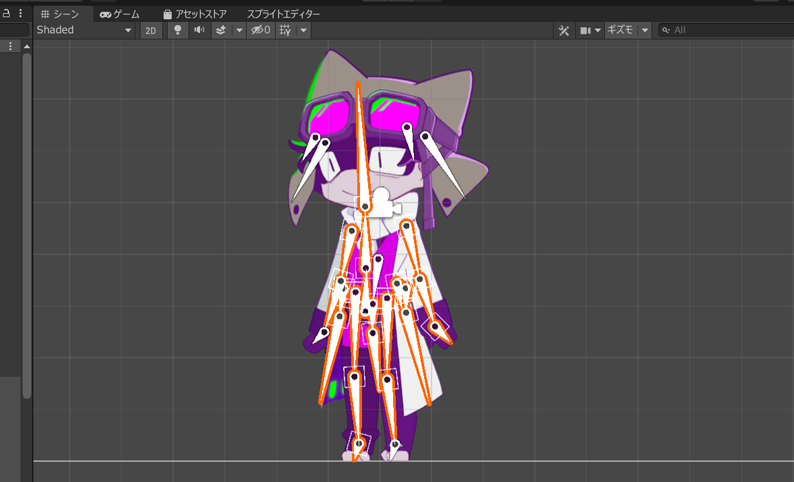The height and width of the screenshot is (482, 794).
Task: Open the component editor tools wrench icon
Action: pyautogui.click(x=564, y=30)
